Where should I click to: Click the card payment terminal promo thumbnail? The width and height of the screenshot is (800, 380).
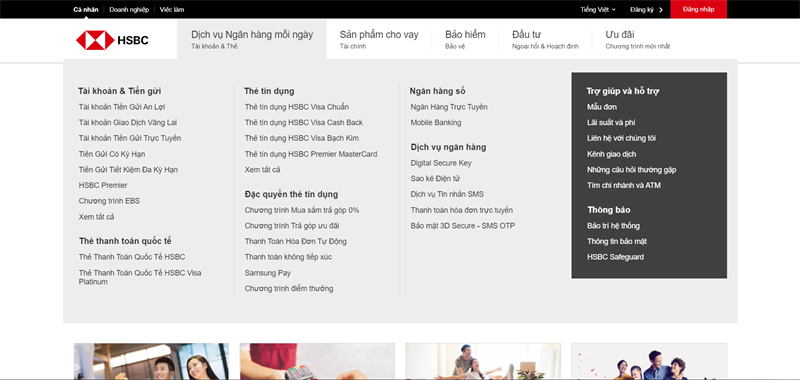coord(317,361)
